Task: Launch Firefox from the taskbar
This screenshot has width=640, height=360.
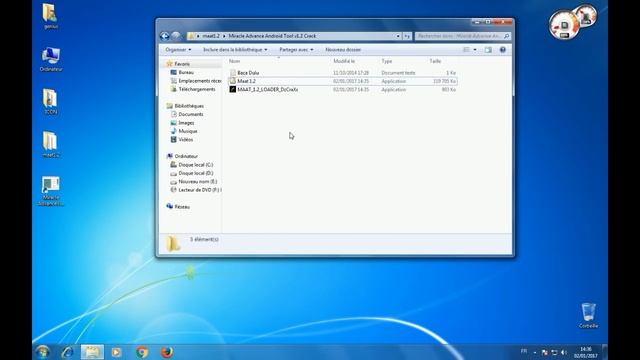Action: pyautogui.click(x=167, y=352)
